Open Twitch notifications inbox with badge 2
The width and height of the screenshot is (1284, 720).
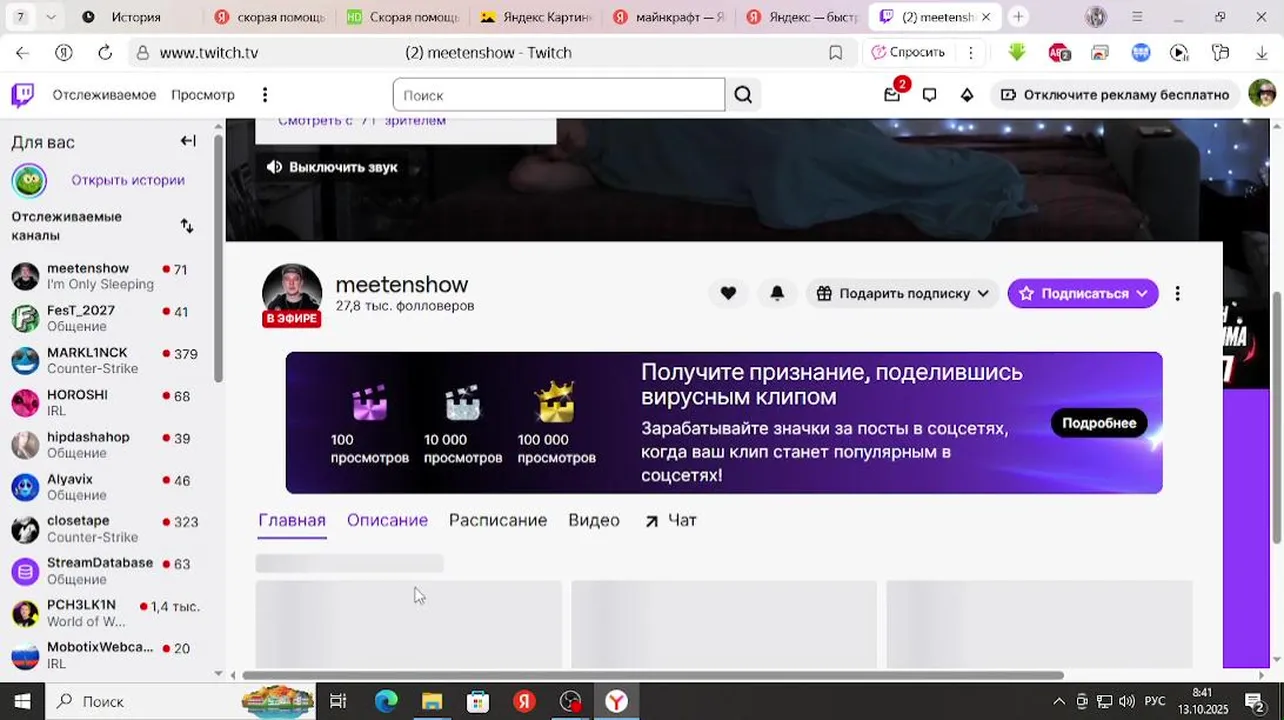click(x=892, y=95)
